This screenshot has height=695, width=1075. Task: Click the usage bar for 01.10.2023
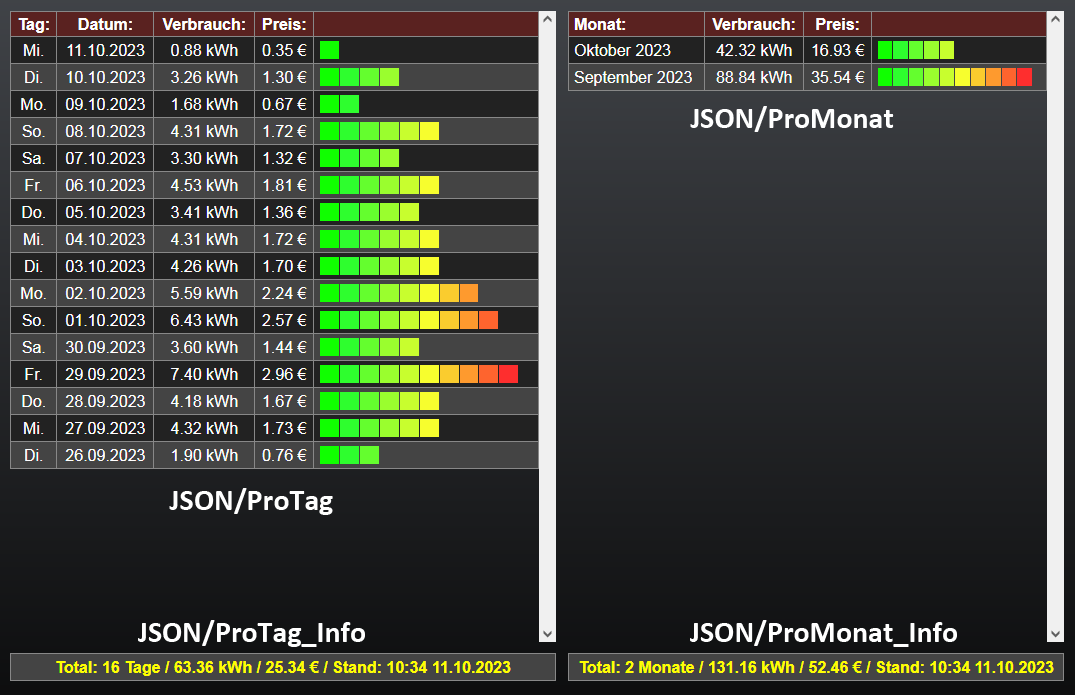(408, 320)
